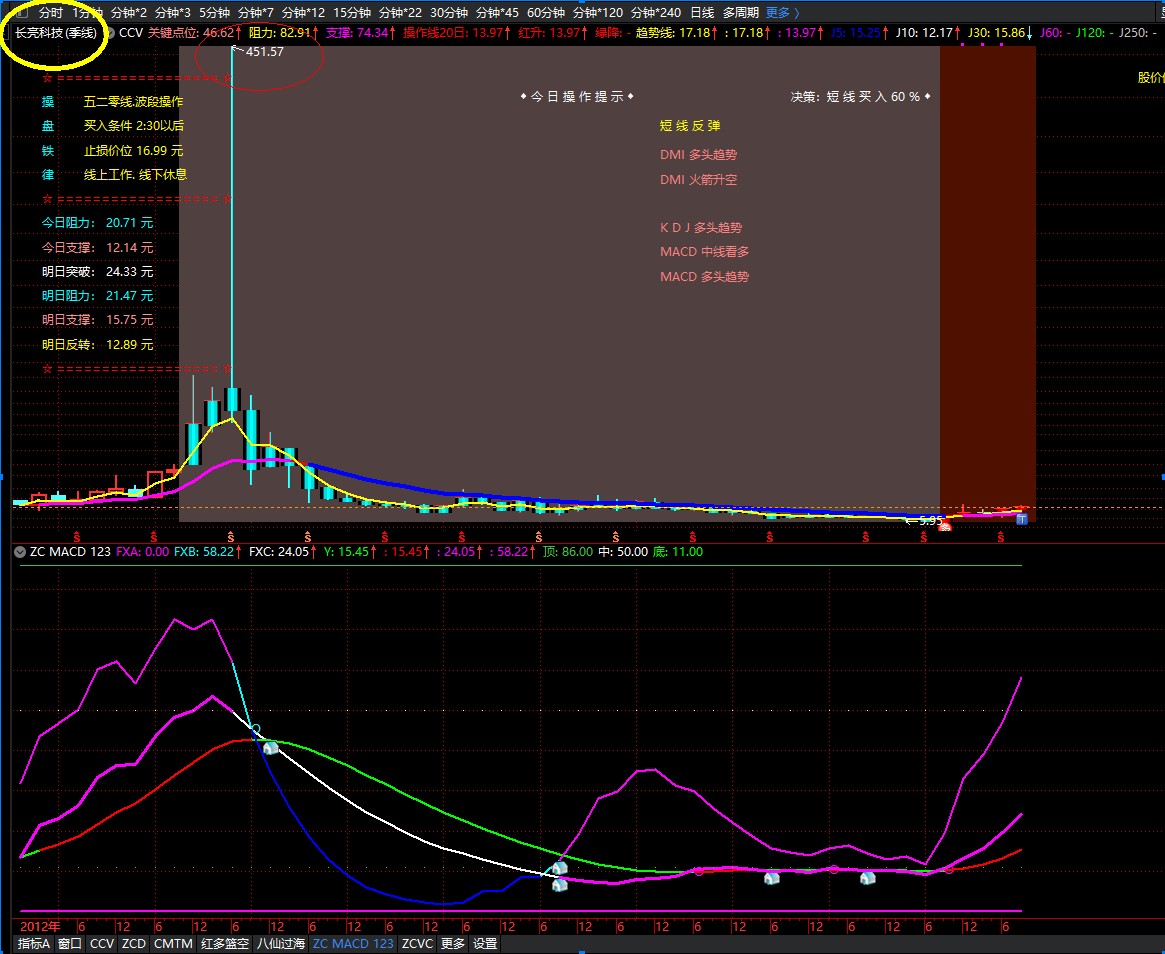This screenshot has width=1165, height=954.
Task: Click the 明日阻力: 21.47 元 line
Action: [x=97, y=296]
